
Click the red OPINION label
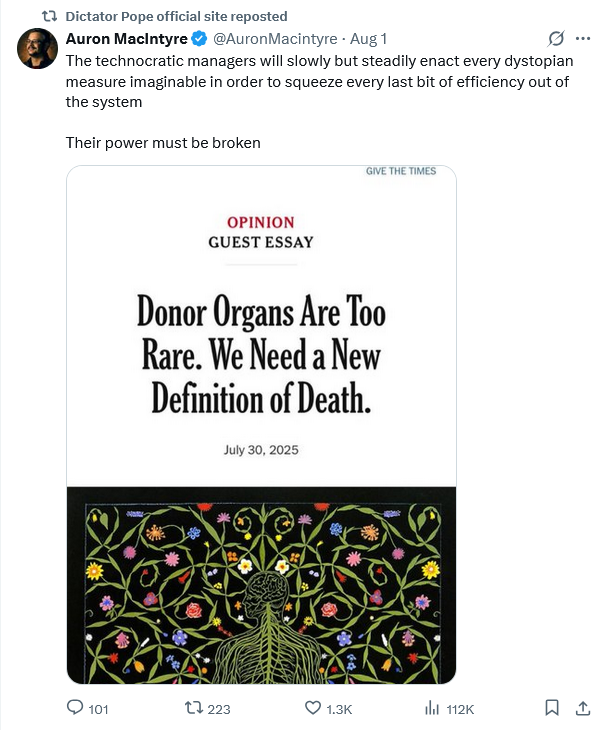(260, 222)
